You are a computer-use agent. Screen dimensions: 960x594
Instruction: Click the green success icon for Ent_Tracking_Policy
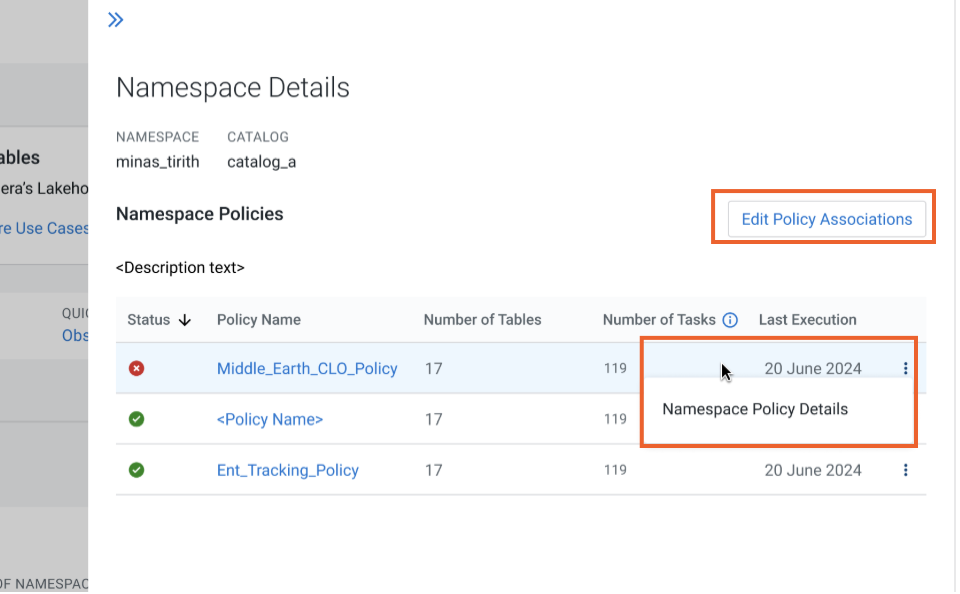pos(136,470)
